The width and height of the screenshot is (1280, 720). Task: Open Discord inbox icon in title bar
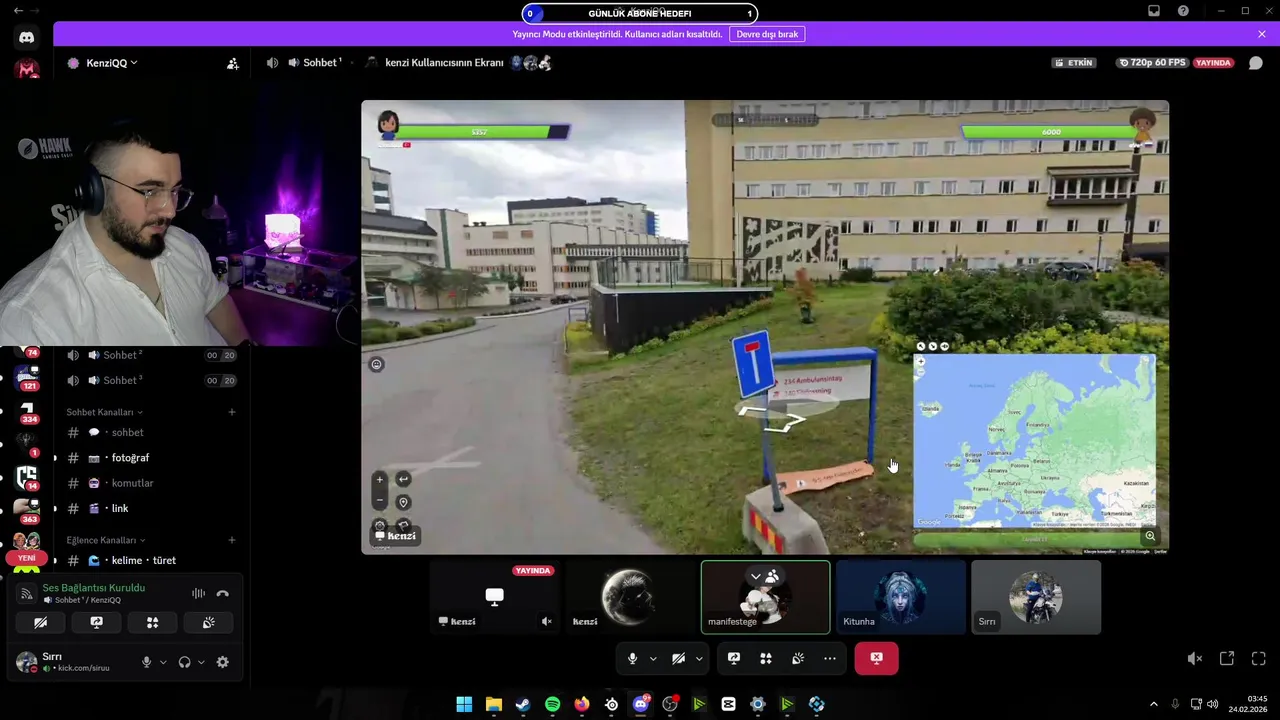click(x=1154, y=11)
